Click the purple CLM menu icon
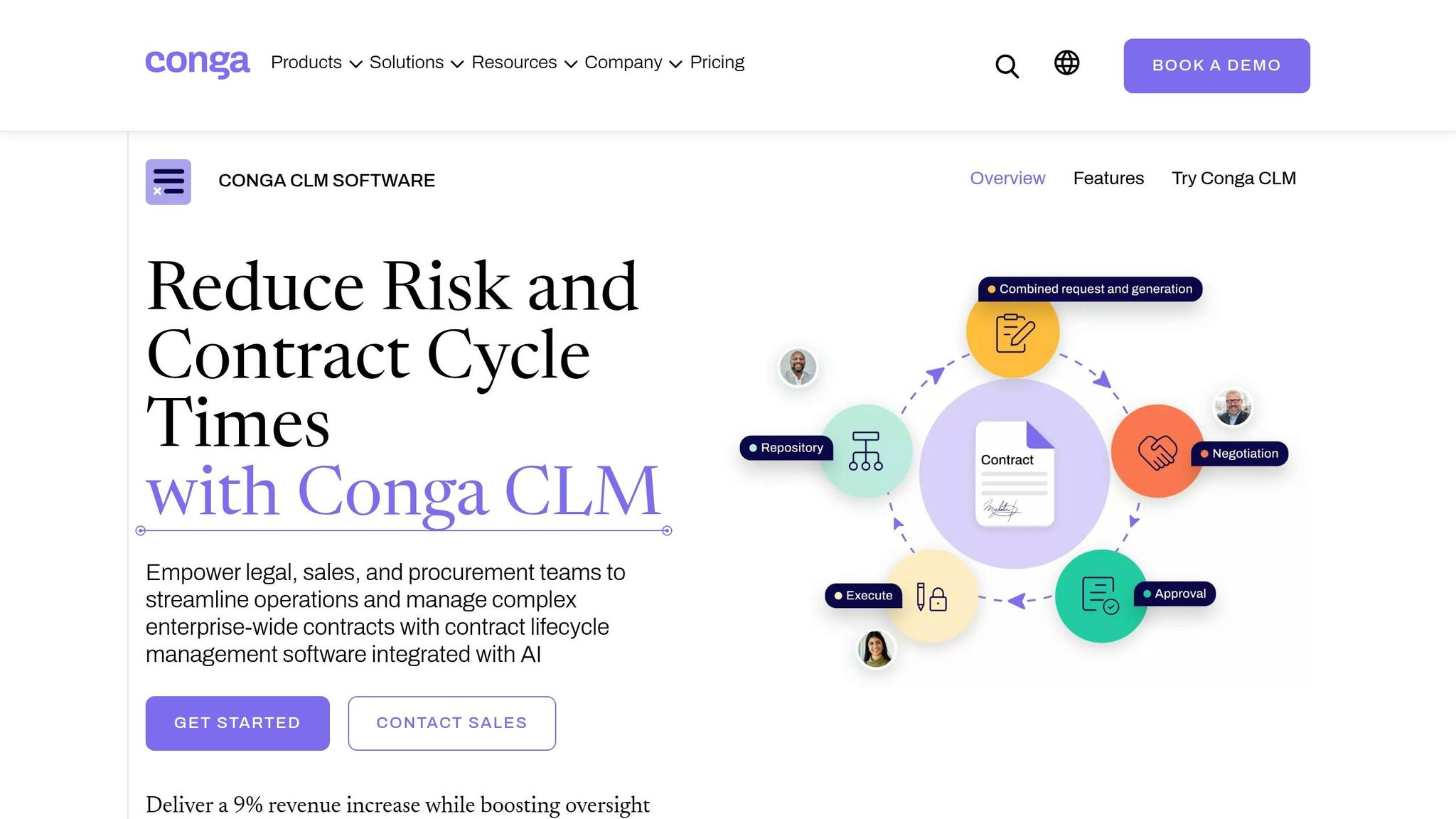The width and height of the screenshot is (1456, 819). coord(168,182)
